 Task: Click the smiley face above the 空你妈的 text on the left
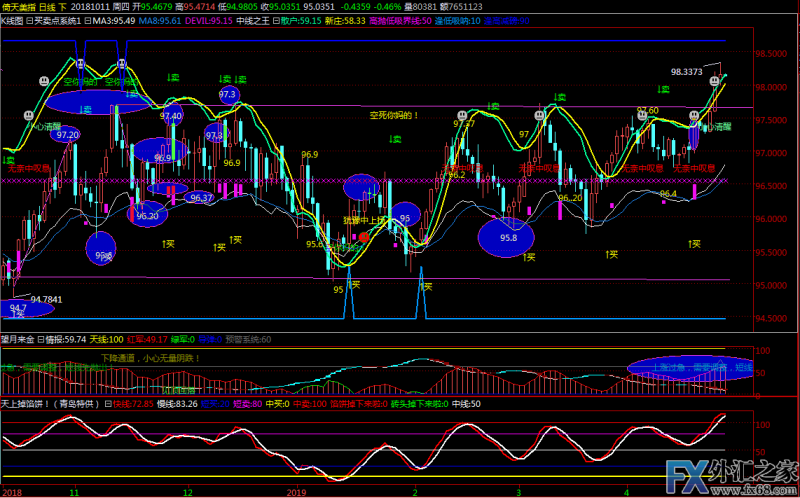coord(80,64)
